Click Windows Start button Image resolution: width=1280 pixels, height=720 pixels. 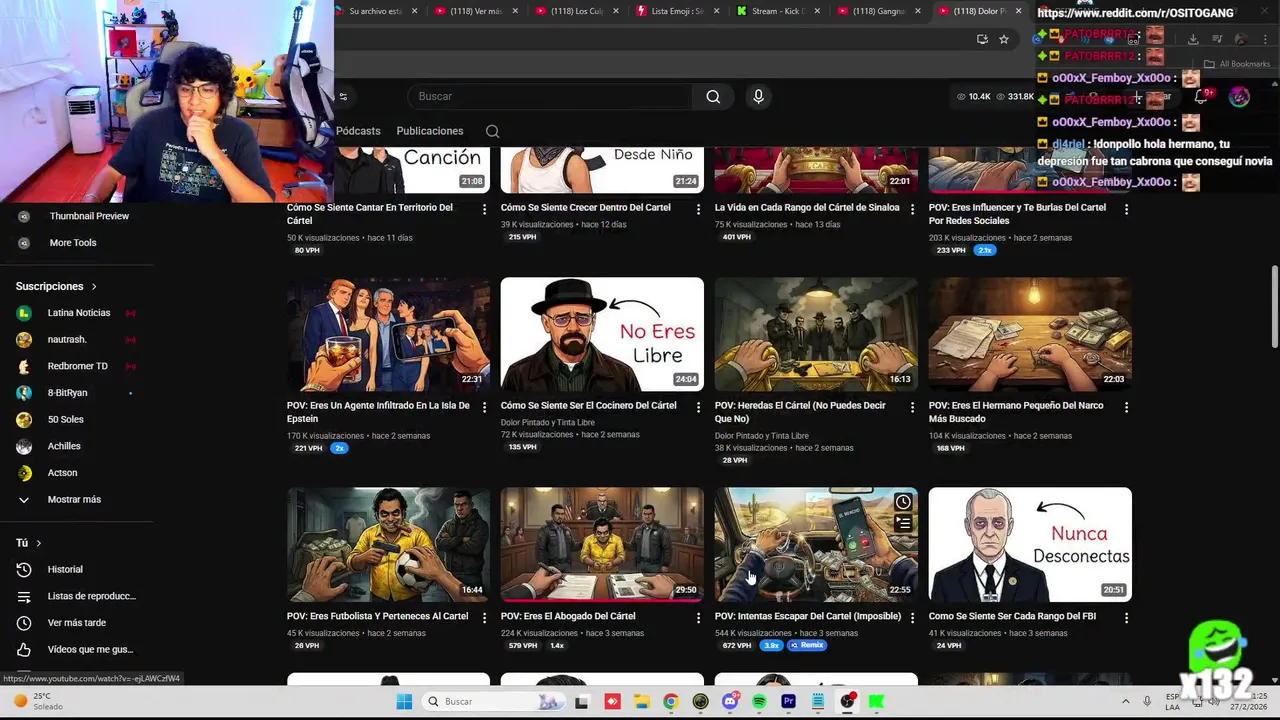point(404,701)
